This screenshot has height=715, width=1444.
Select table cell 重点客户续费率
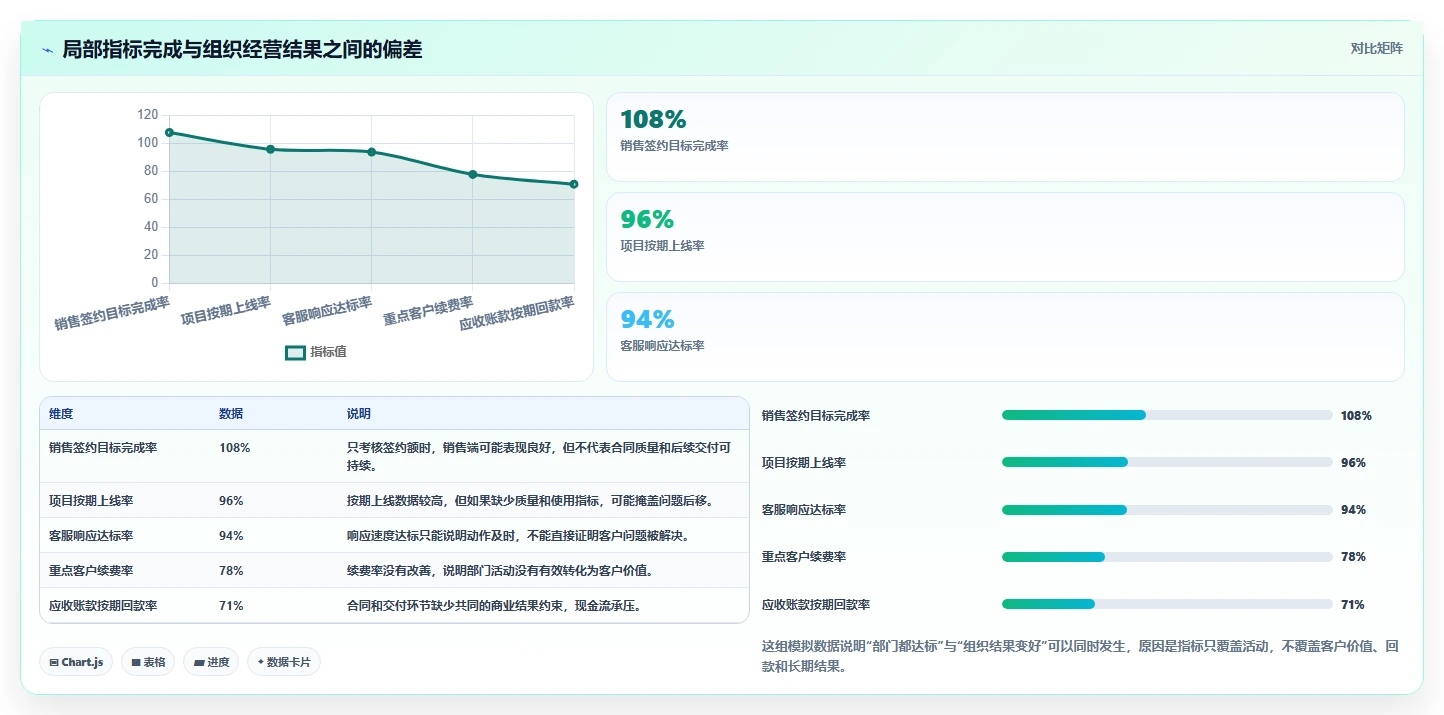point(91,570)
